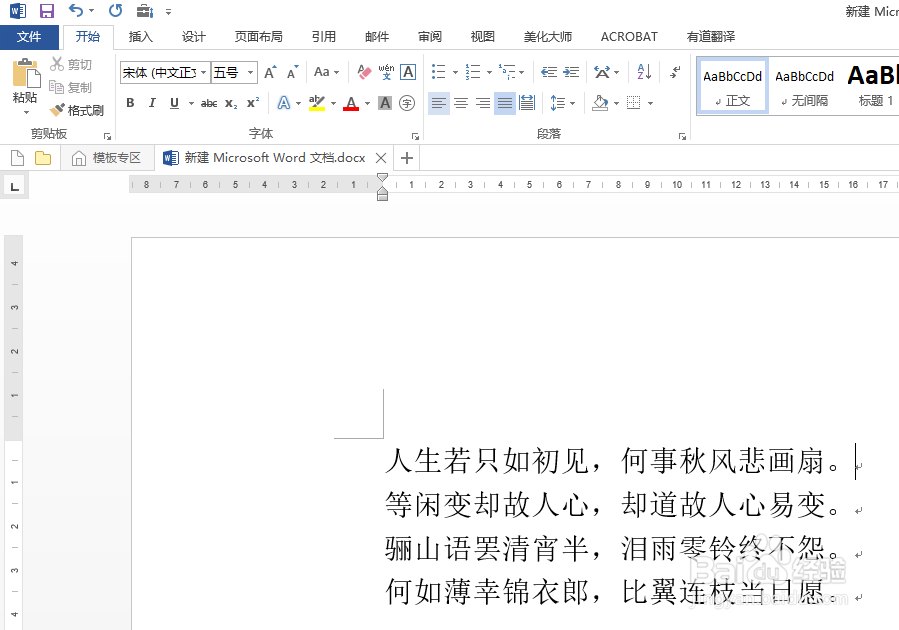Image resolution: width=899 pixels, height=630 pixels.
Task: Increase font size with grow font icon
Action: (270, 72)
